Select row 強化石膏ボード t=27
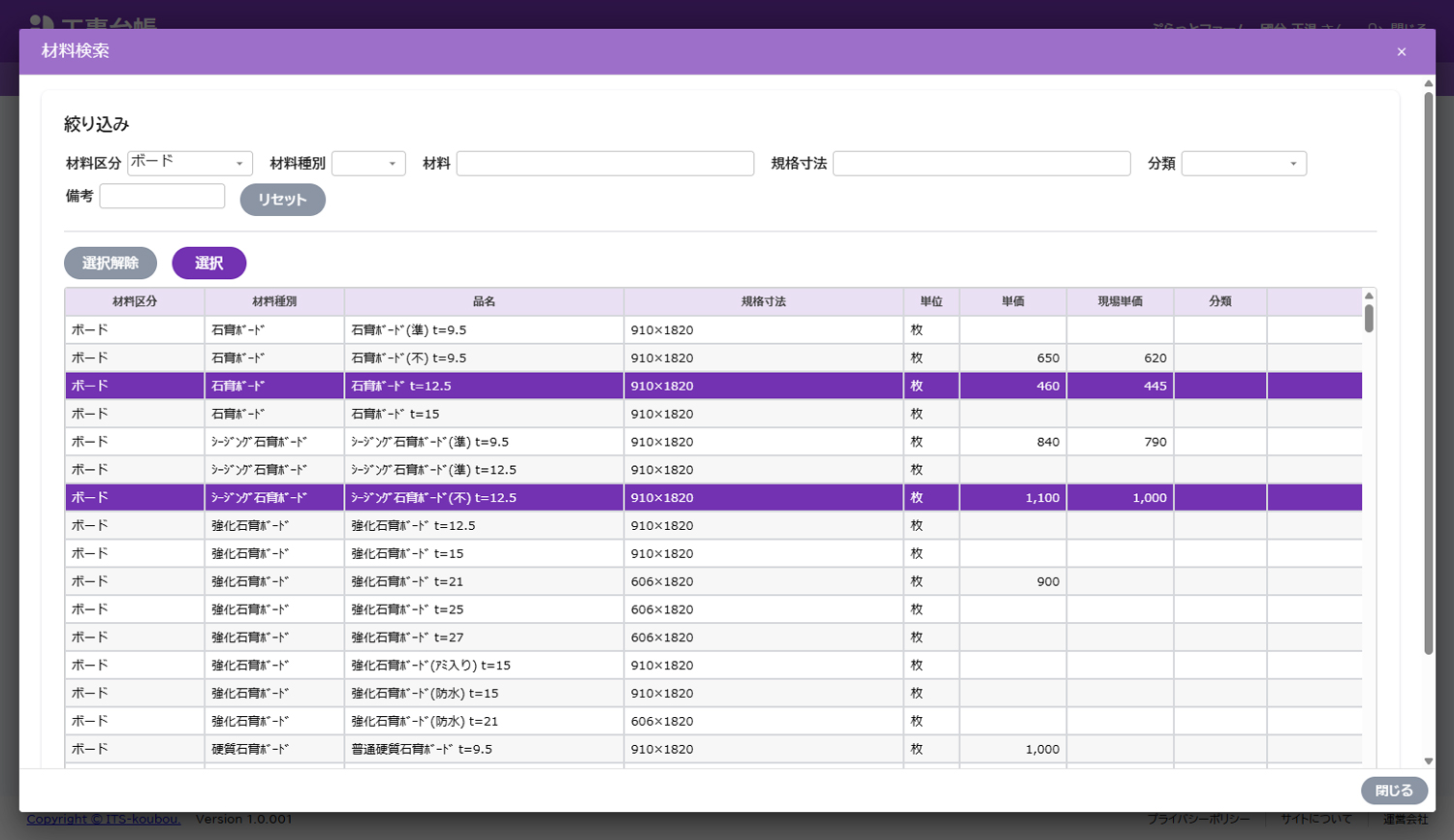 (713, 638)
